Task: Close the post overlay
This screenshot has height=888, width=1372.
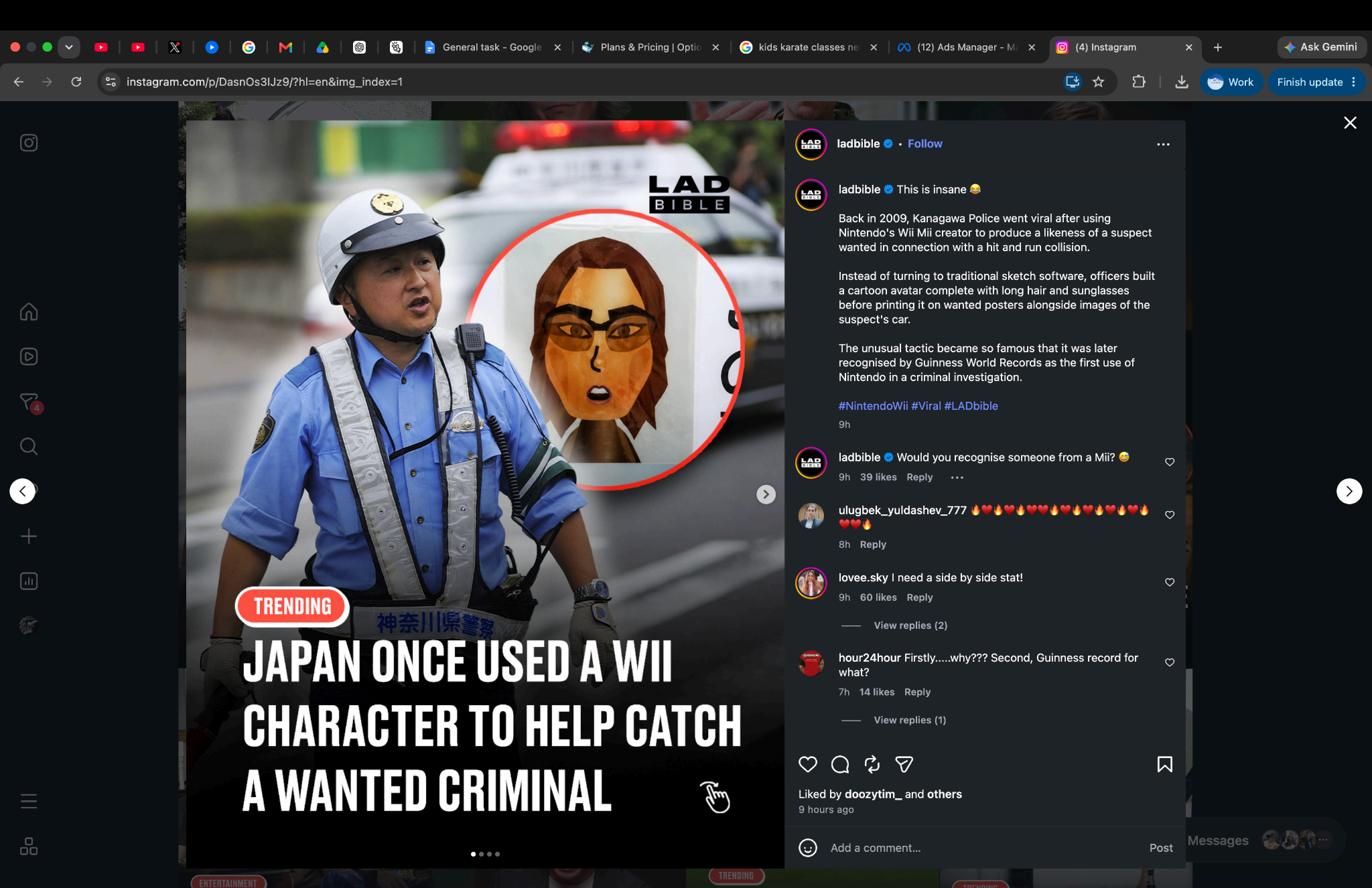Action: (1350, 123)
